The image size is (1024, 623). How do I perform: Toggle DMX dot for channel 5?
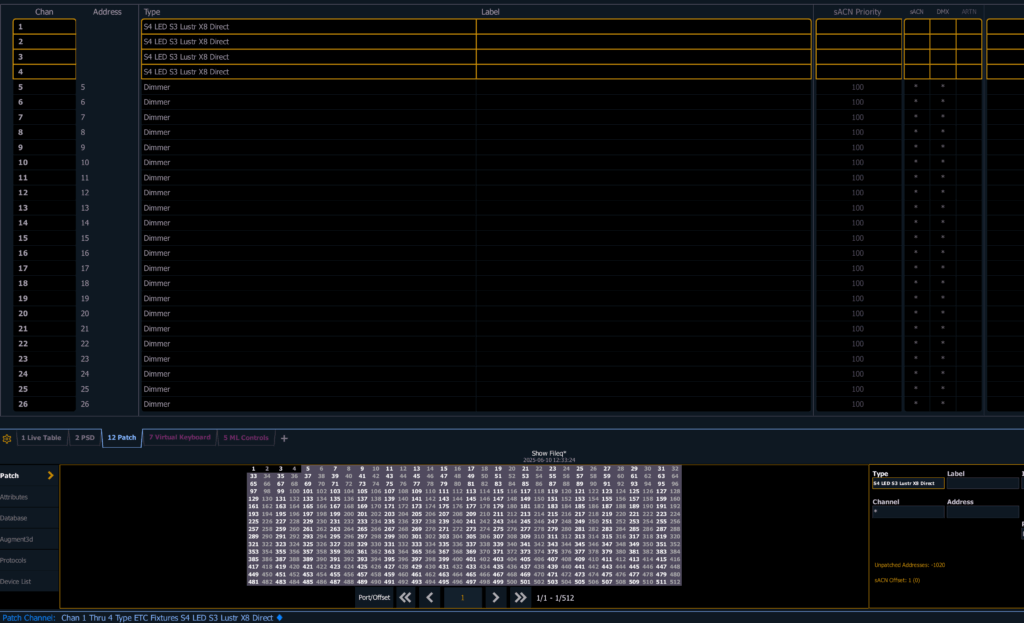(942, 86)
